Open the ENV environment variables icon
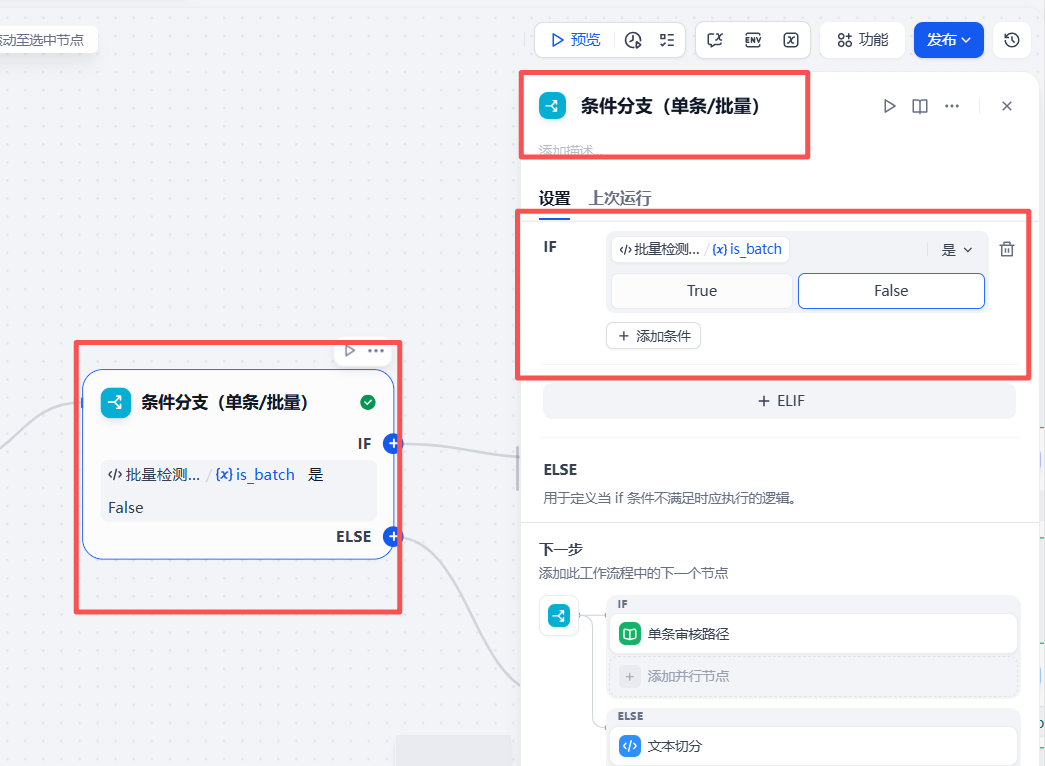 pos(753,40)
